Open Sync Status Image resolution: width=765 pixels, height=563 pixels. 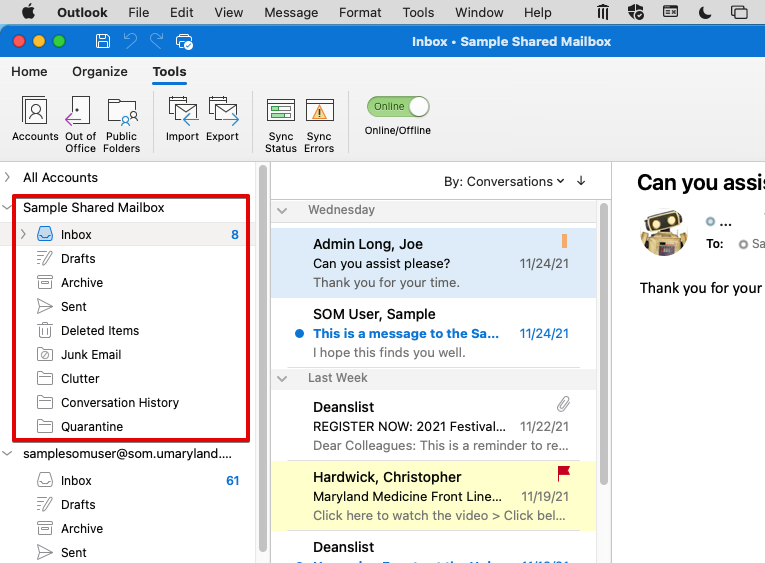click(x=281, y=123)
